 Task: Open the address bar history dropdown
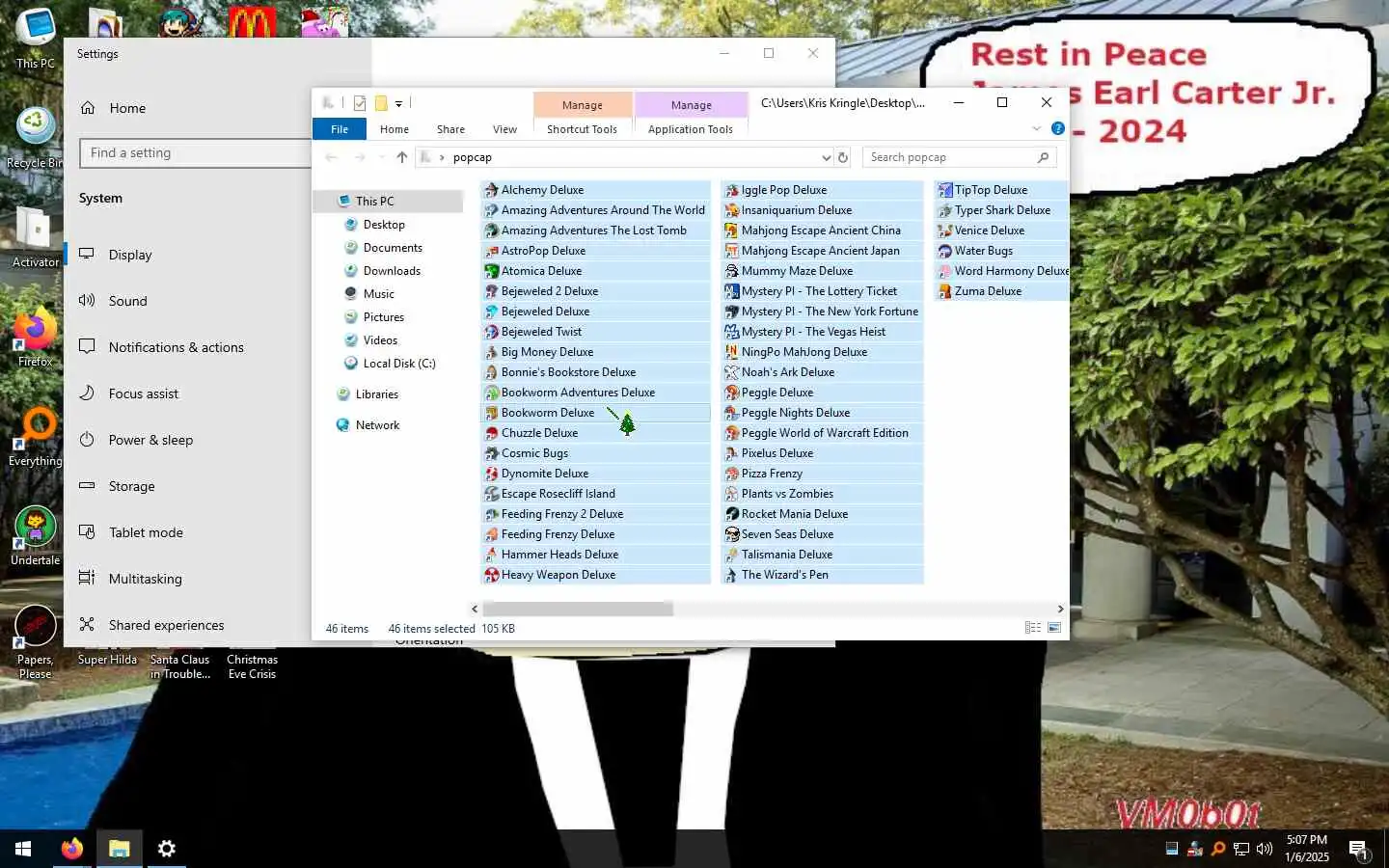click(x=826, y=157)
